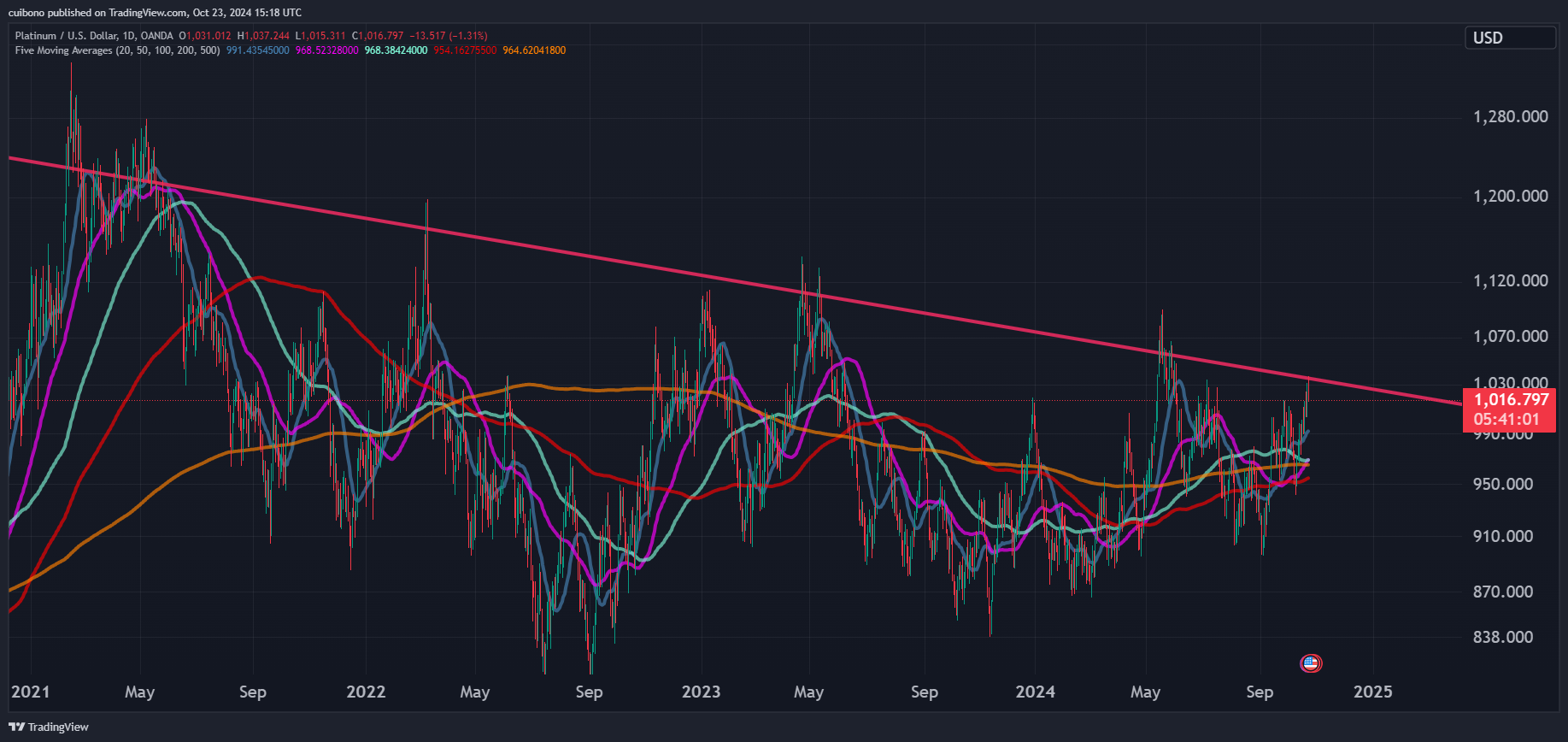Click the low price value 1,015.311

pyautogui.click(x=323, y=36)
